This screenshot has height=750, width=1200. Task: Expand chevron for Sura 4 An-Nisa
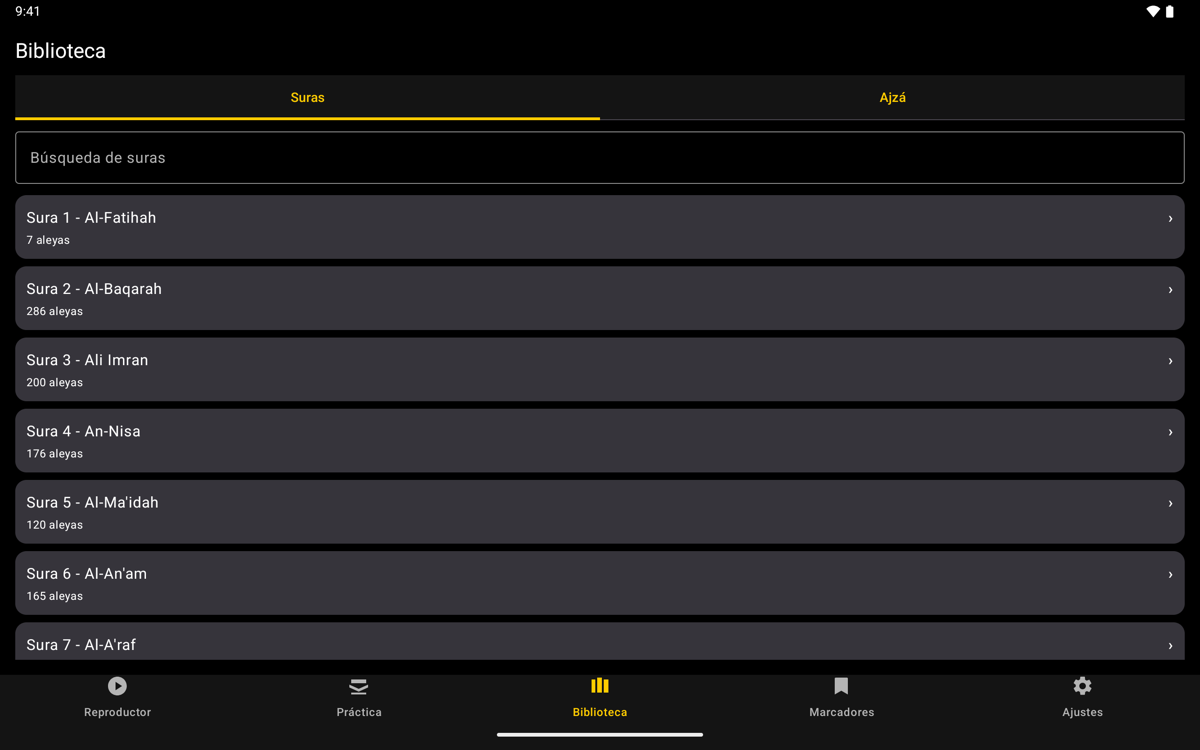click(x=1170, y=432)
